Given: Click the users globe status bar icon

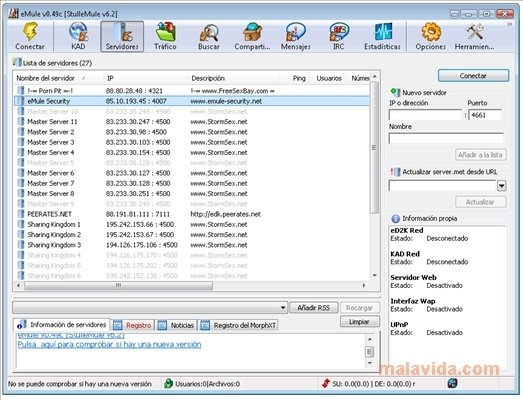Looking at the screenshot, I should click(168, 383).
